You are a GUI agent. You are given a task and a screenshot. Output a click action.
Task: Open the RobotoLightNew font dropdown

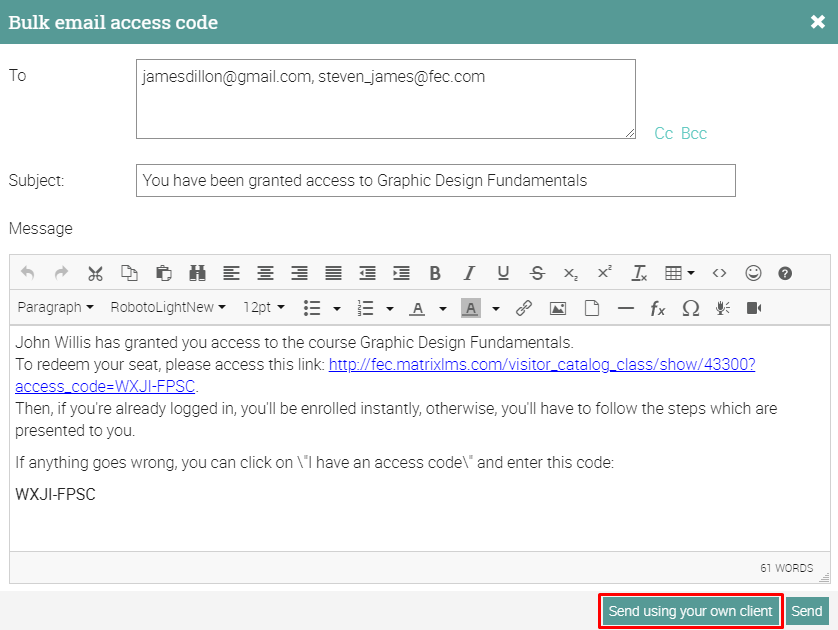coord(168,307)
